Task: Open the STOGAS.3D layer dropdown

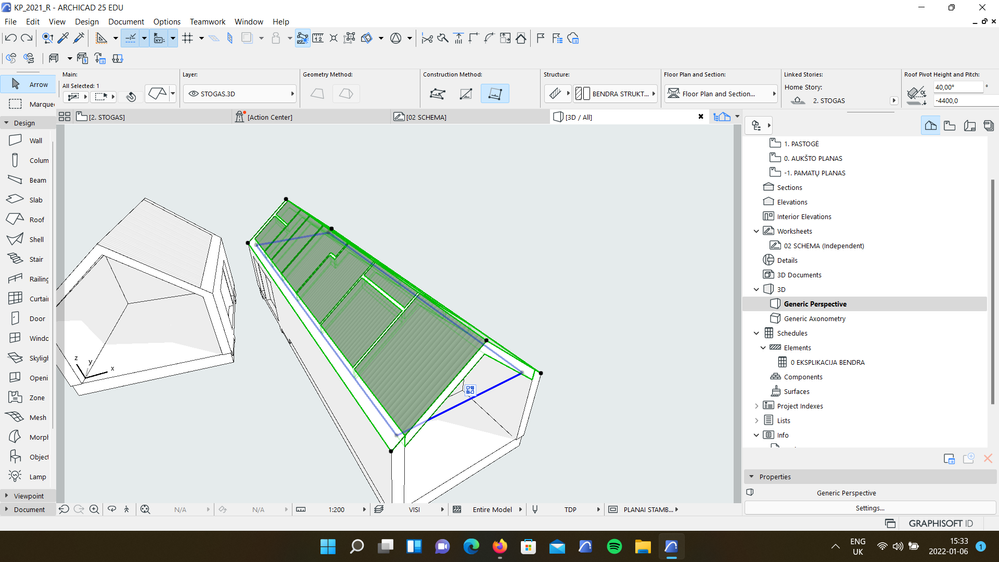Action: [x=240, y=94]
